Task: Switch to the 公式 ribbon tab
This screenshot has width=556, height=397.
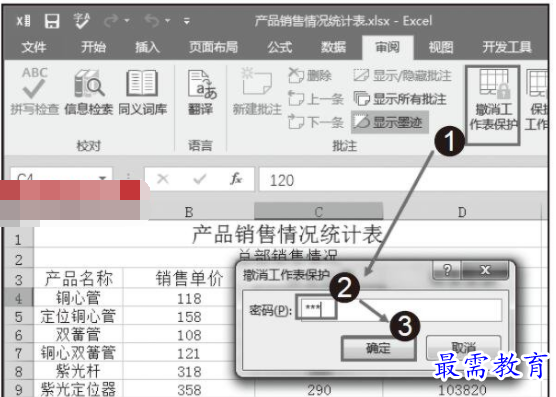Action: point(279,47)
